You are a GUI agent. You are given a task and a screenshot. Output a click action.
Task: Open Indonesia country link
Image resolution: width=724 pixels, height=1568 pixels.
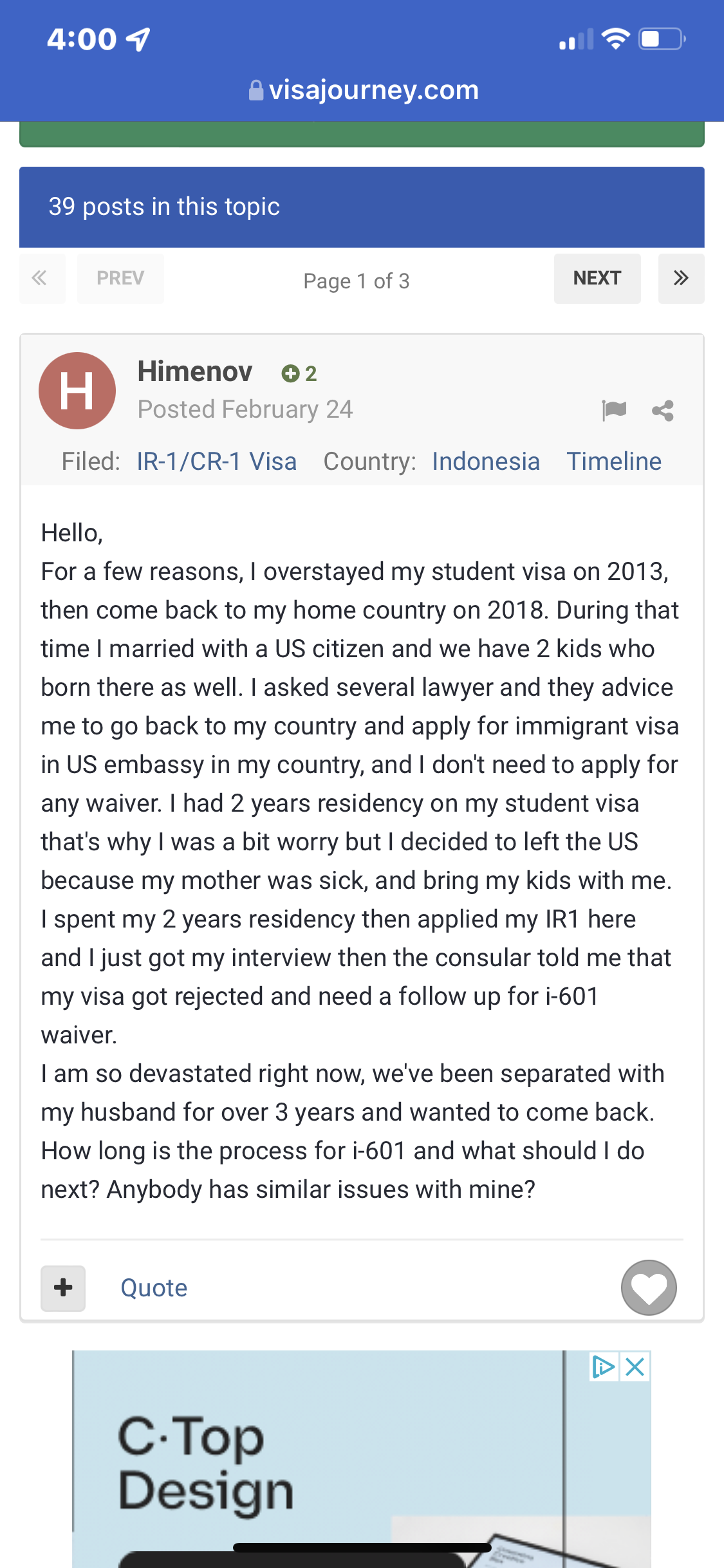[x=486, y=462]
